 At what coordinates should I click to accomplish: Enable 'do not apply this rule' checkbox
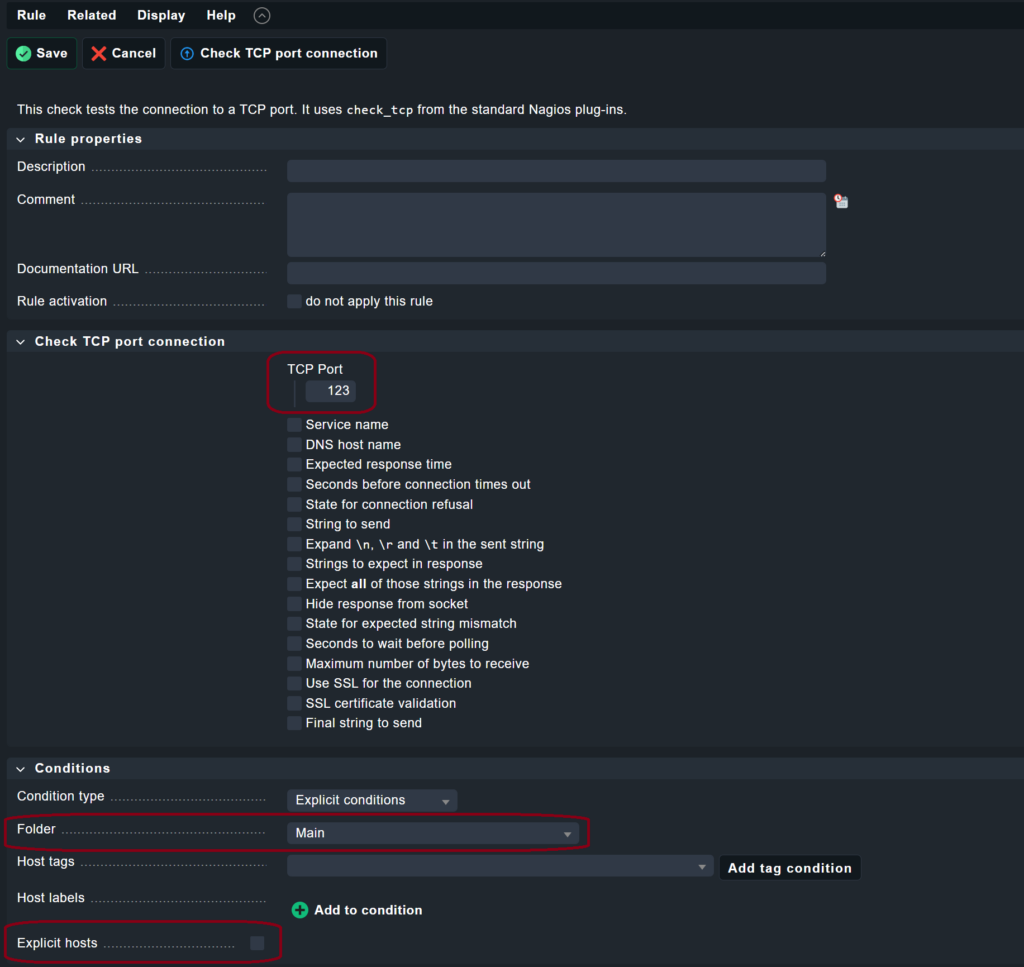tap(295, 301)
